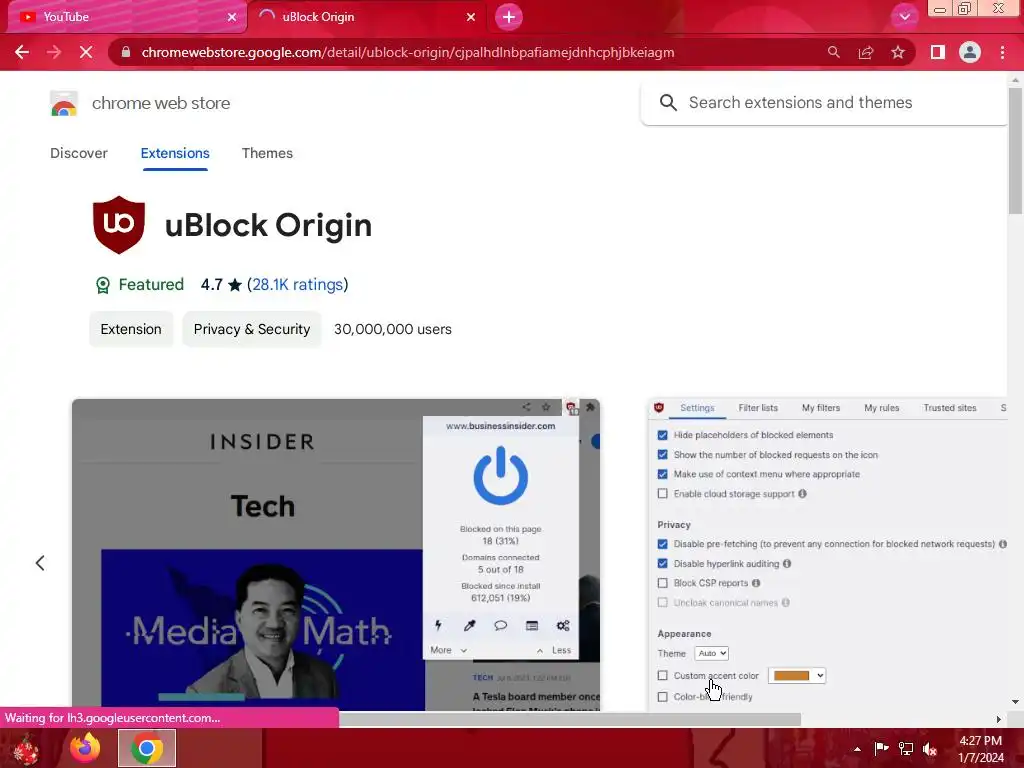The width and height of the screenshot is (1024, 768).
Task: Click the Privacy & Security chip
Action: point(252,329)
